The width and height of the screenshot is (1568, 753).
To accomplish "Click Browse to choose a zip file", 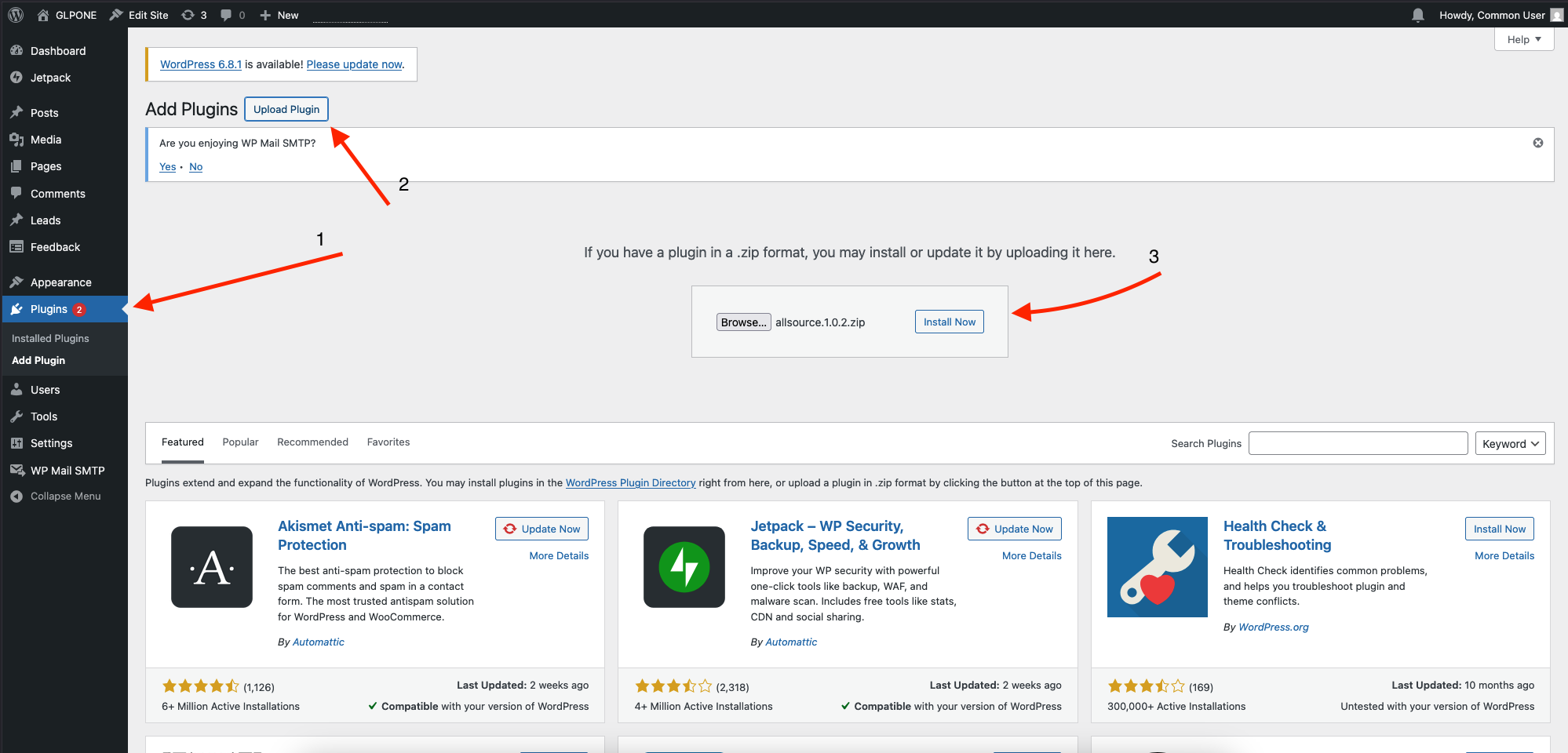I will pos(743,322).
